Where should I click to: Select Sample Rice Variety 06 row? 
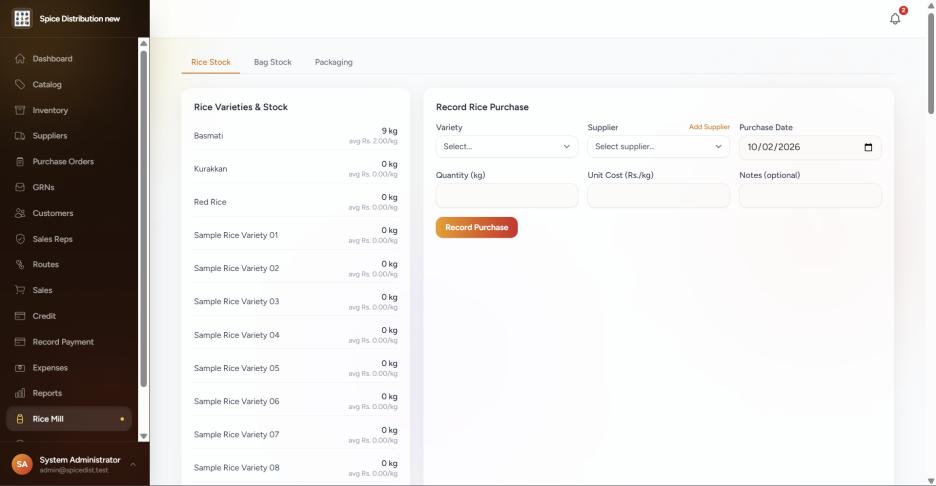pyautogui.click(x=295, y=401)
